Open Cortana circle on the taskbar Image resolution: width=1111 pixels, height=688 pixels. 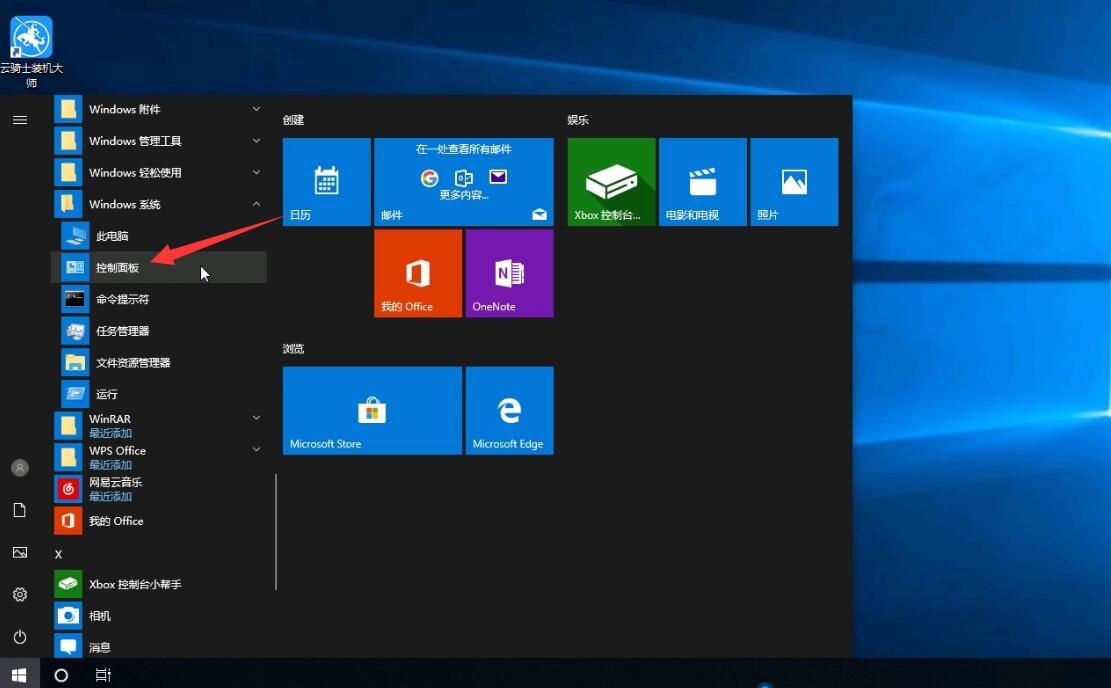[61, 675]
